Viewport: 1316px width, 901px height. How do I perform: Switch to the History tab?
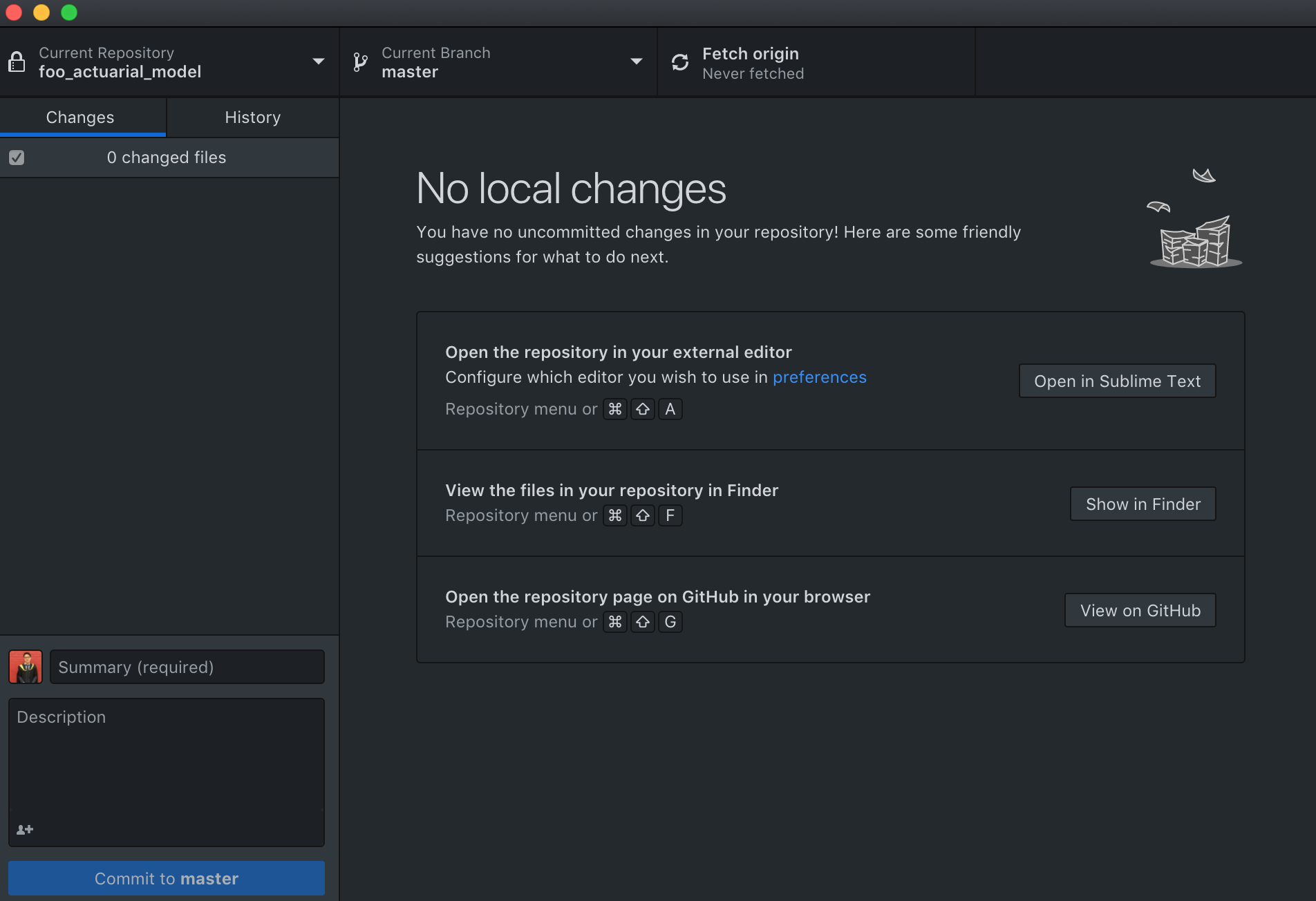[x=252, y=117]
